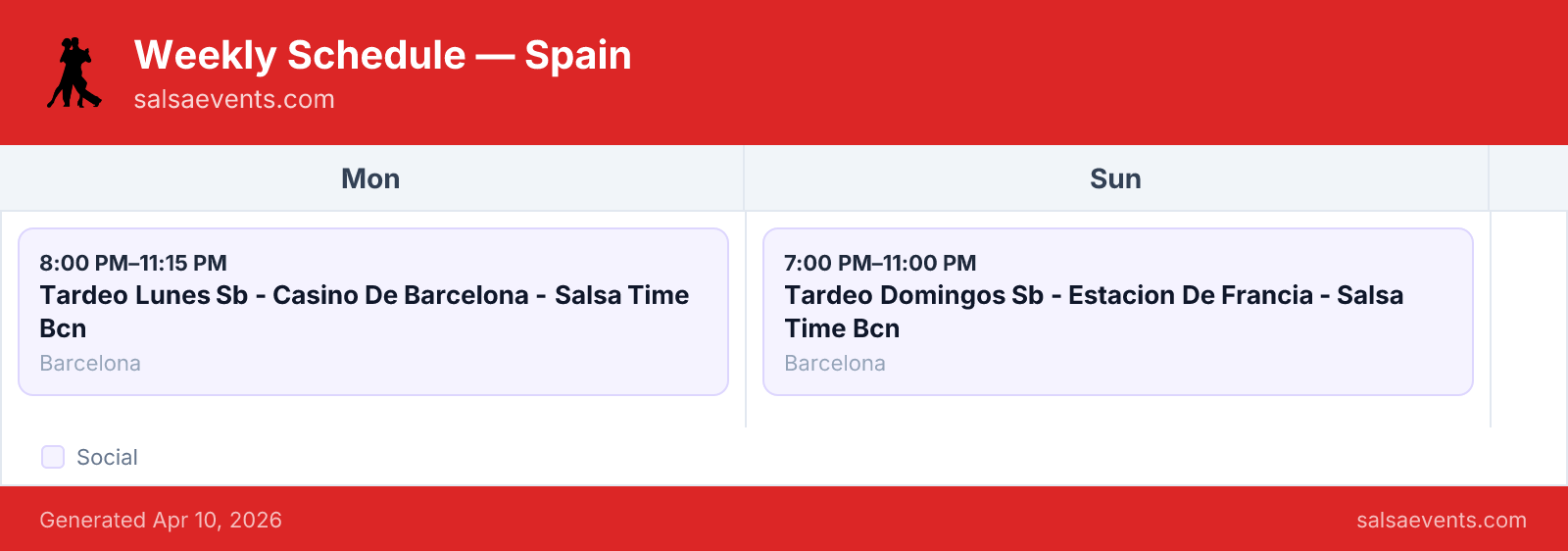Viewport: 1568px width, 551px height.
Task: Select the Sun column header
Action: [x=1116, y=178]
